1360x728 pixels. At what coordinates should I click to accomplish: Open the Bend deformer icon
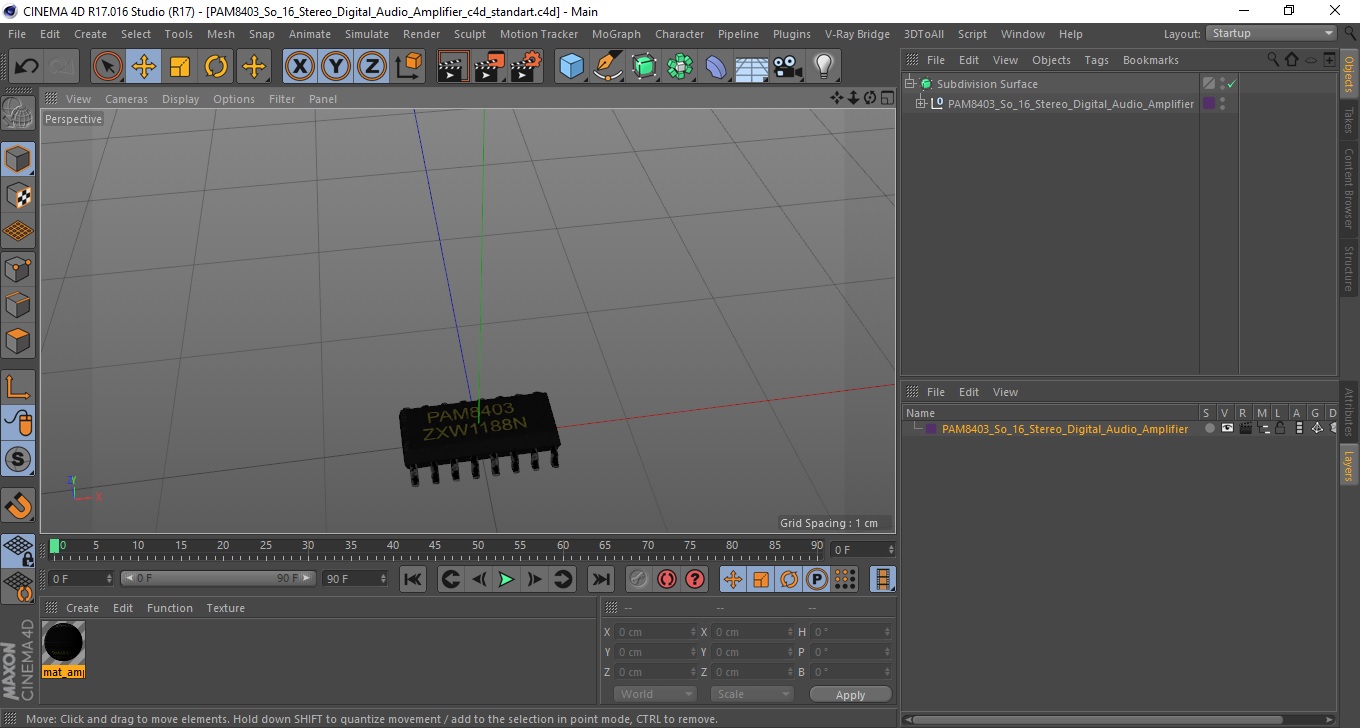(716, 67)
